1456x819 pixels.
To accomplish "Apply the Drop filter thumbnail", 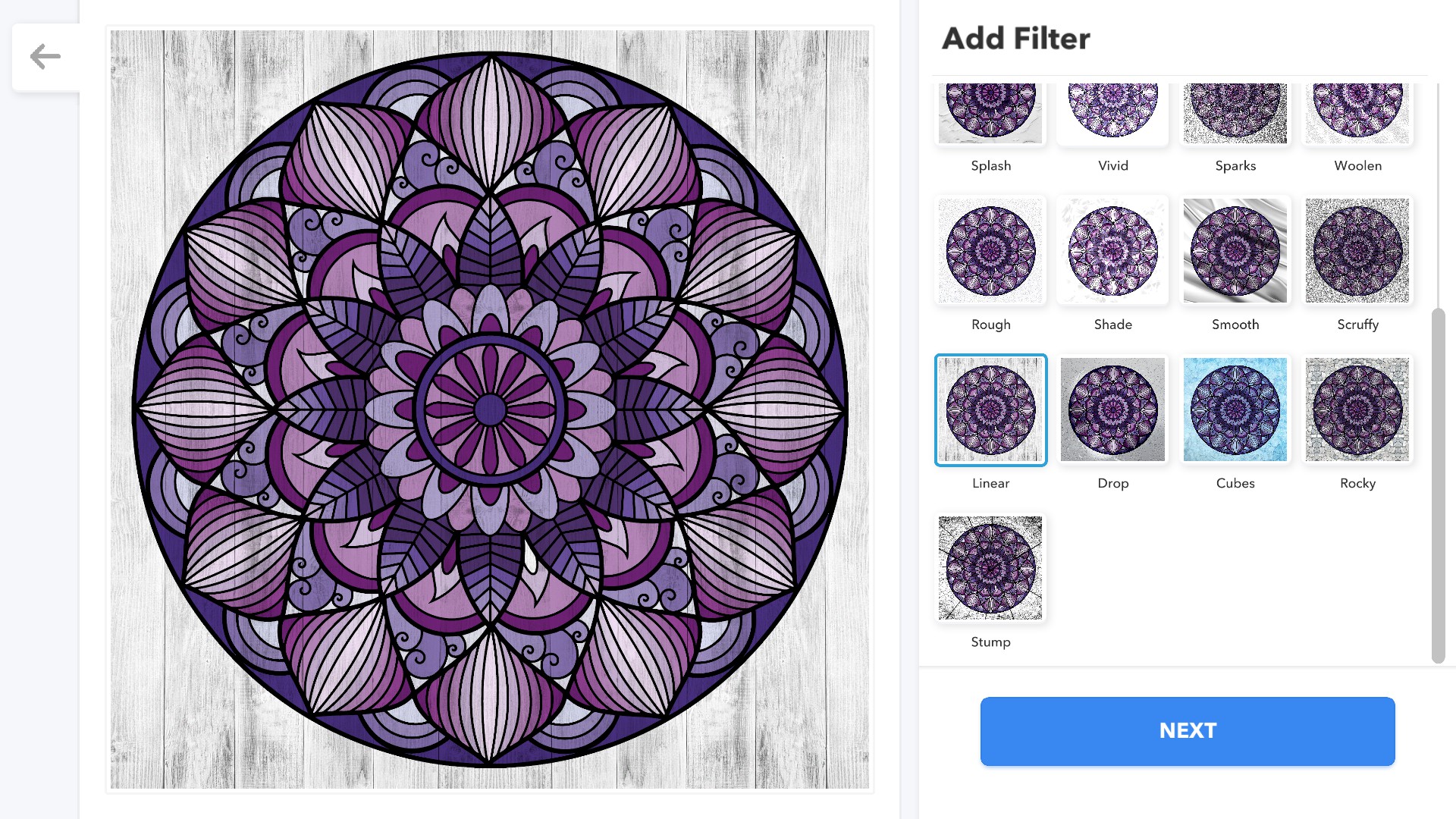I will [1112, 409].
